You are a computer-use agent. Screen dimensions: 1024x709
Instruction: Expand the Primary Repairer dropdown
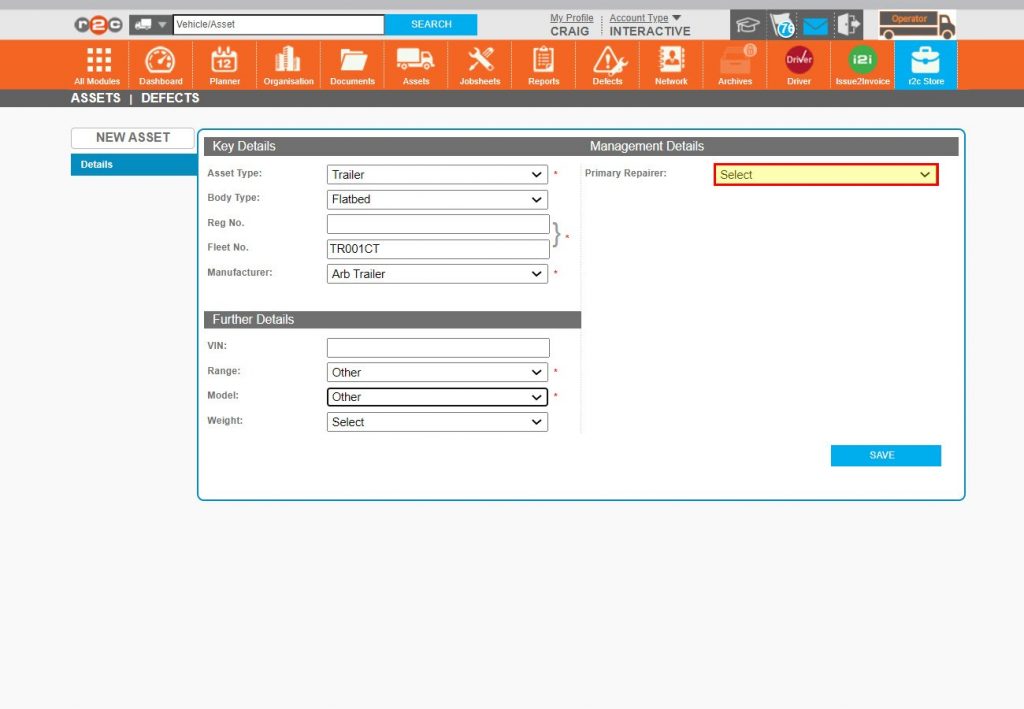coord(826,175)
